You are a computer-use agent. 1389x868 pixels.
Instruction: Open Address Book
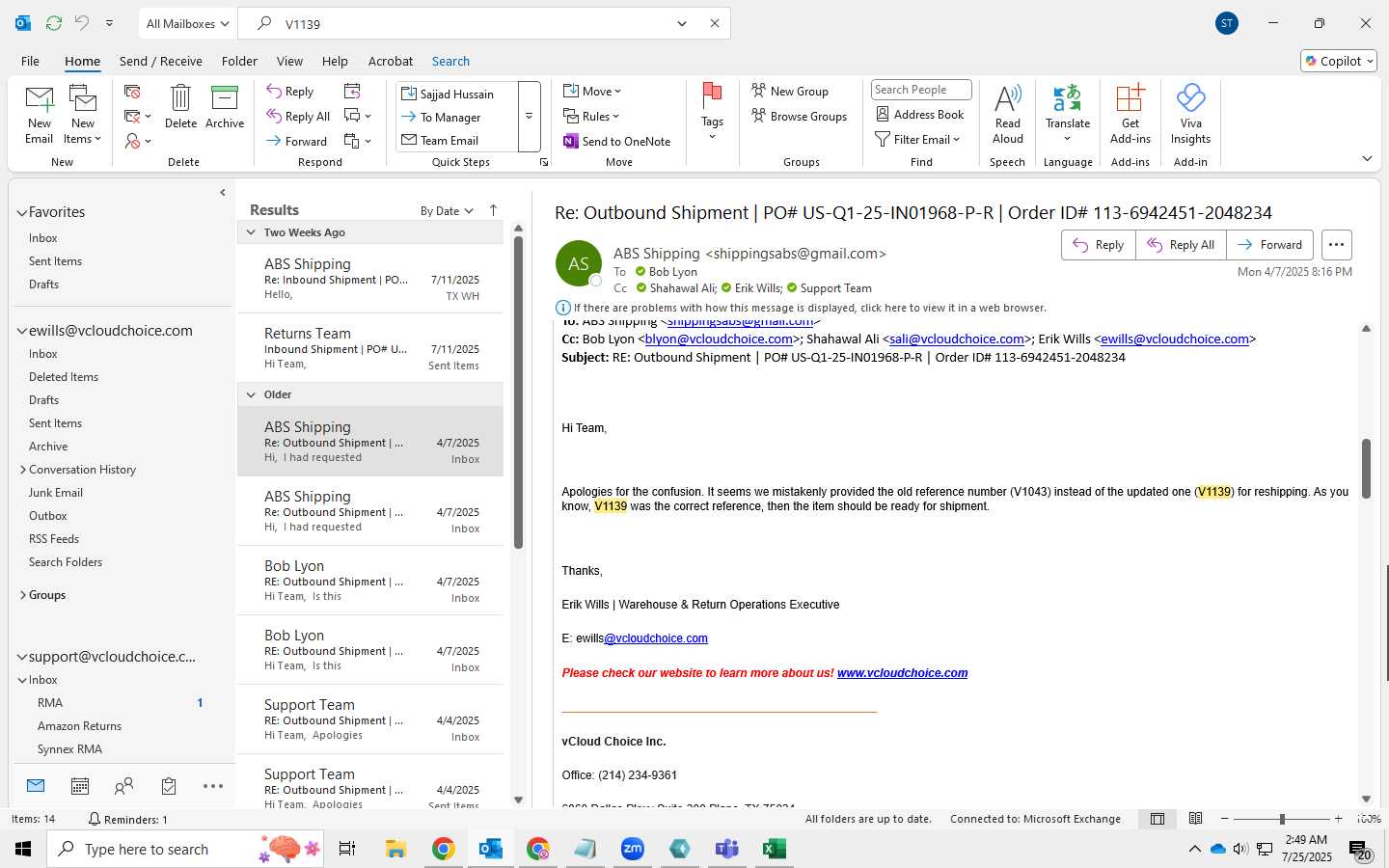click(x=920, y=114)
